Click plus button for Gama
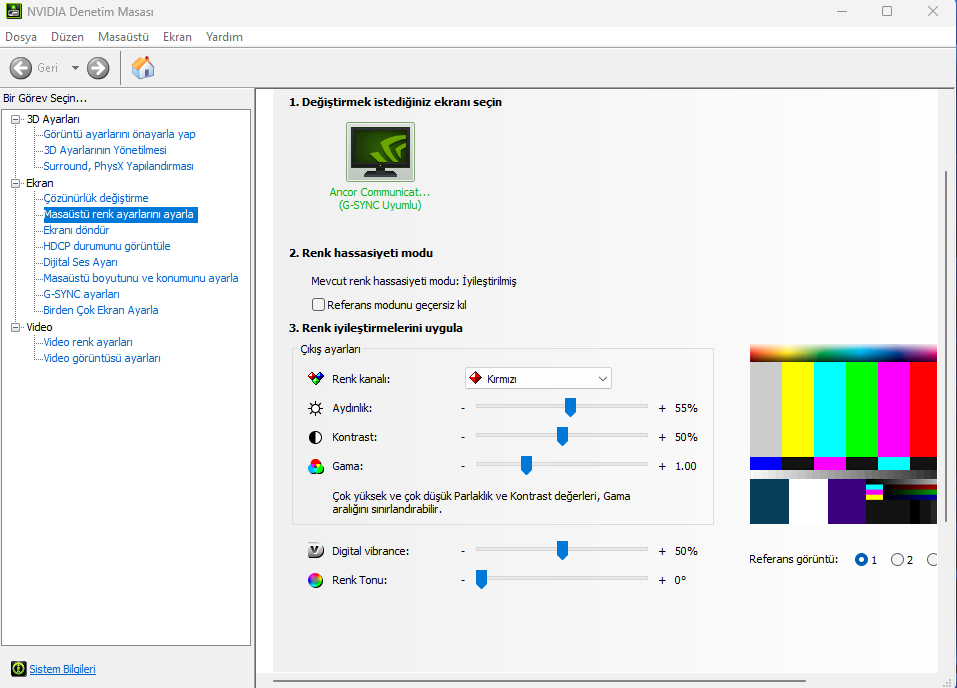Screen dimensions: 957x688 pos(662,466)
